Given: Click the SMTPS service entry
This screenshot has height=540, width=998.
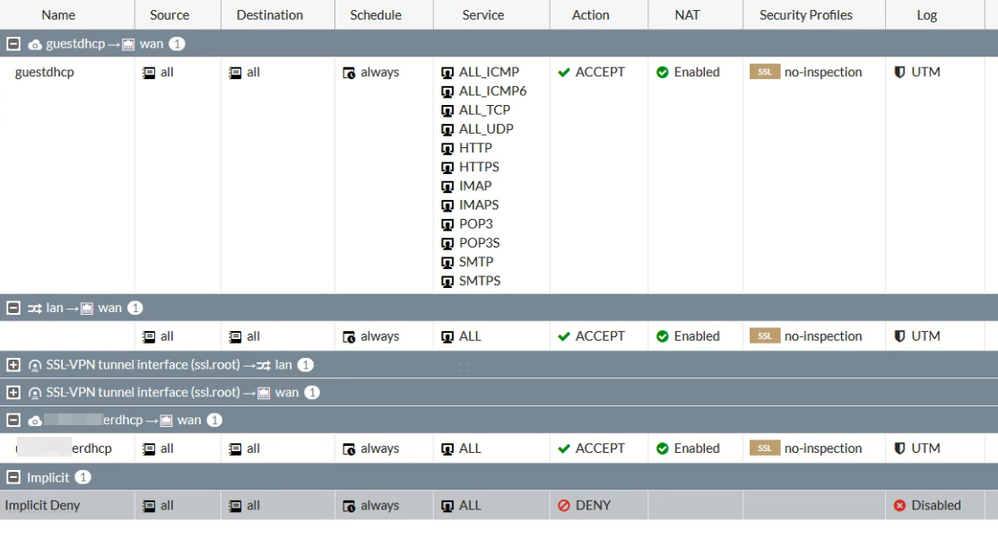Looking at the screenshot, I should point(471,281).
